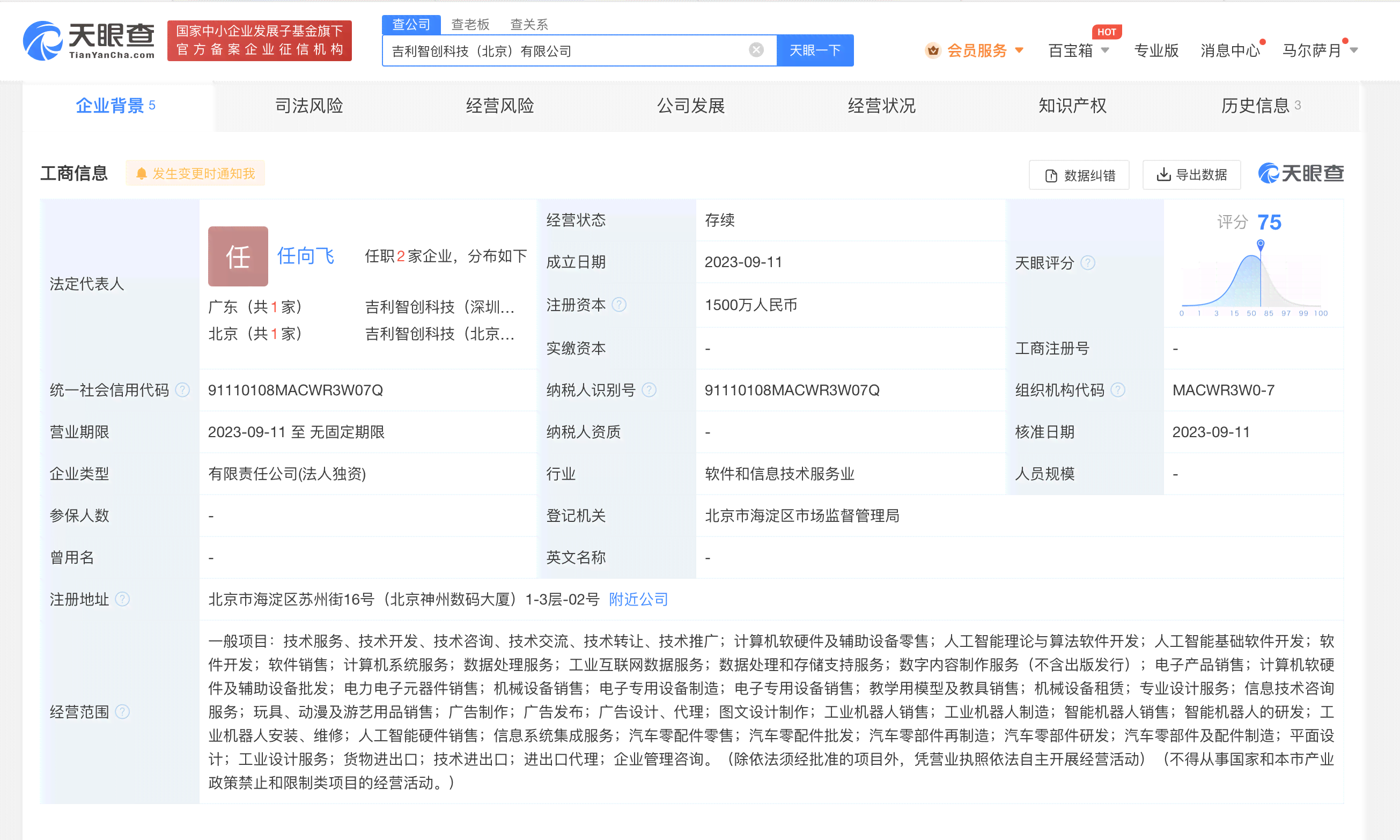The image size is (1400, 840).
Task: Click the help icon beside 注册地址
Action: (122, 599)
